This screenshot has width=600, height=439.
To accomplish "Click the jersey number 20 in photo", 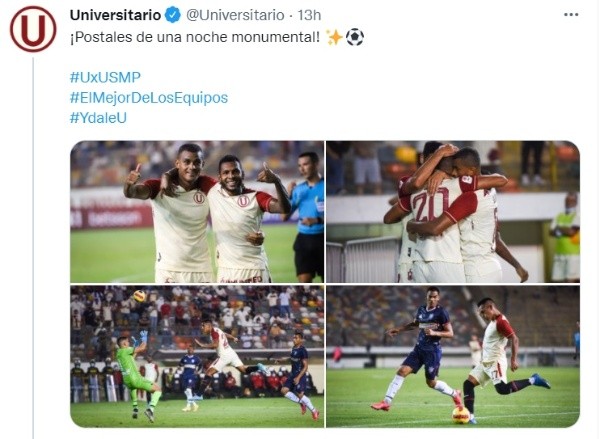I will pos(430,205).
